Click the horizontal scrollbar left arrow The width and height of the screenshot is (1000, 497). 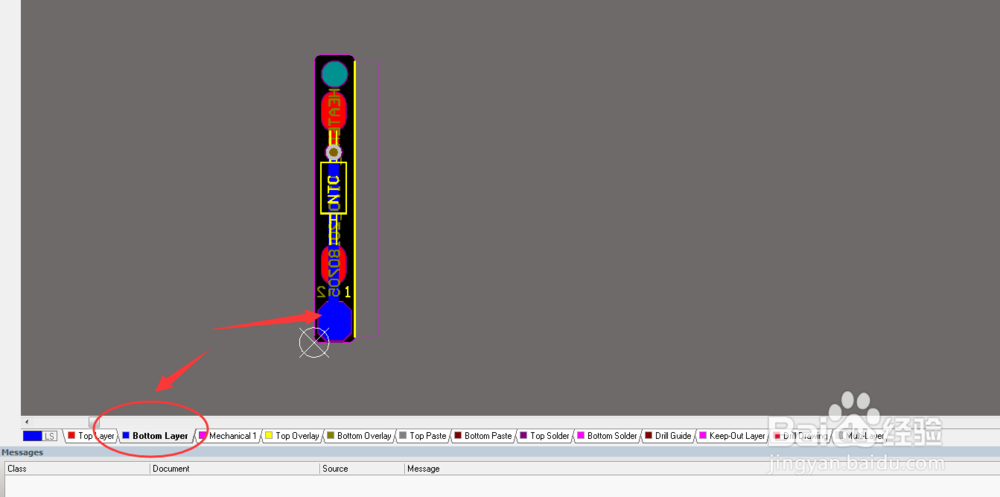(26, 422)
